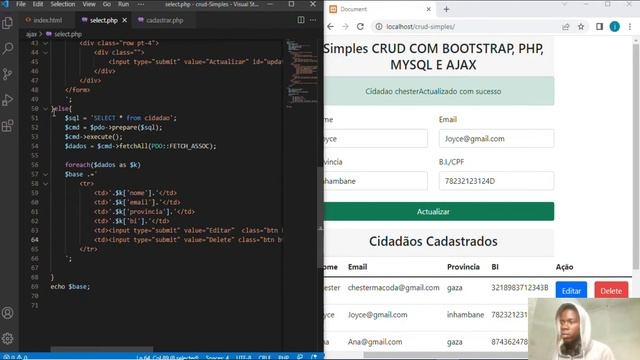The height and width of the screenshot is (360, 640).
Task: Click the VS Code minimap code overview
Action: click(x=301, y=73)
